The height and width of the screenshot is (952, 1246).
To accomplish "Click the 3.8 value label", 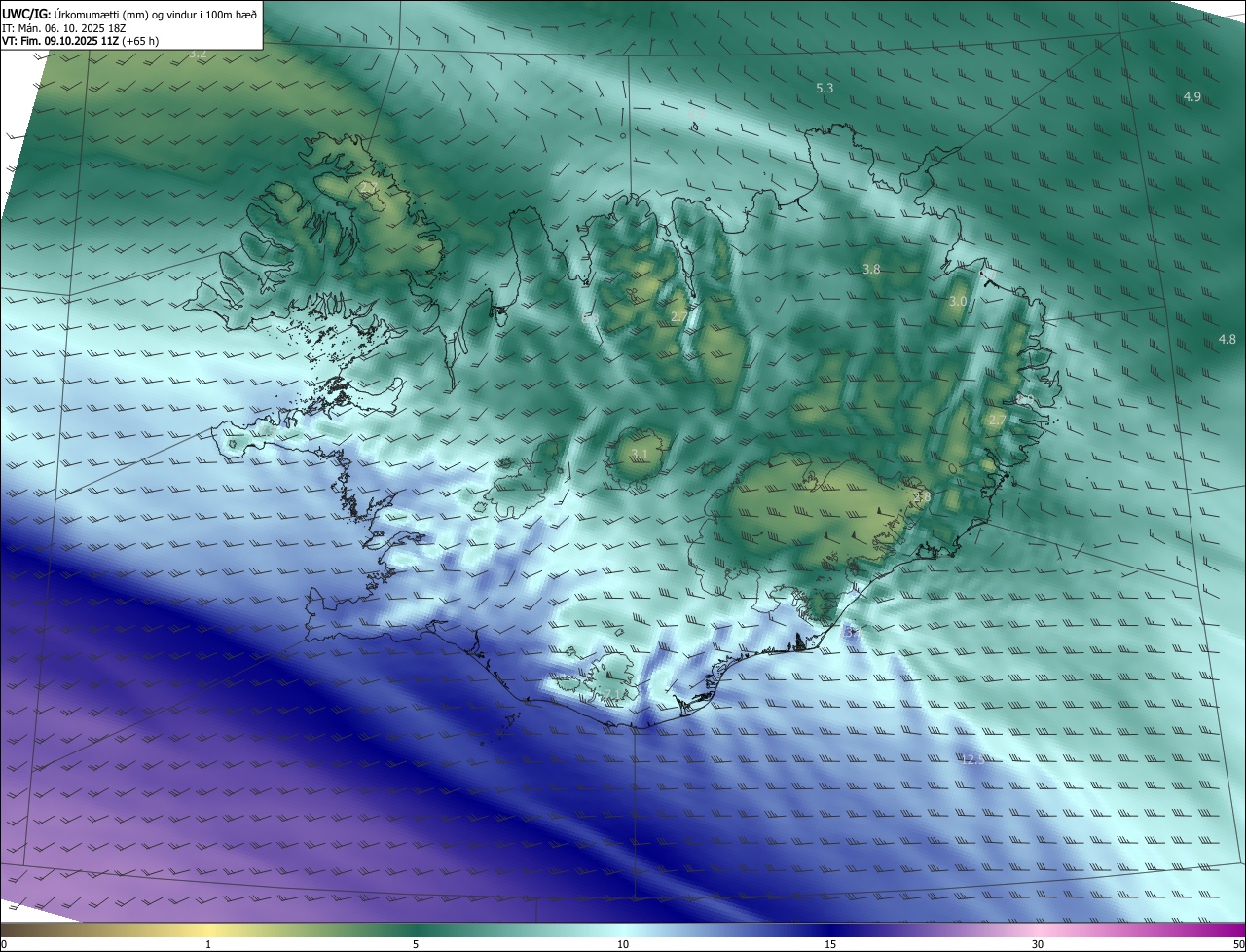I will tap(871, 269).
